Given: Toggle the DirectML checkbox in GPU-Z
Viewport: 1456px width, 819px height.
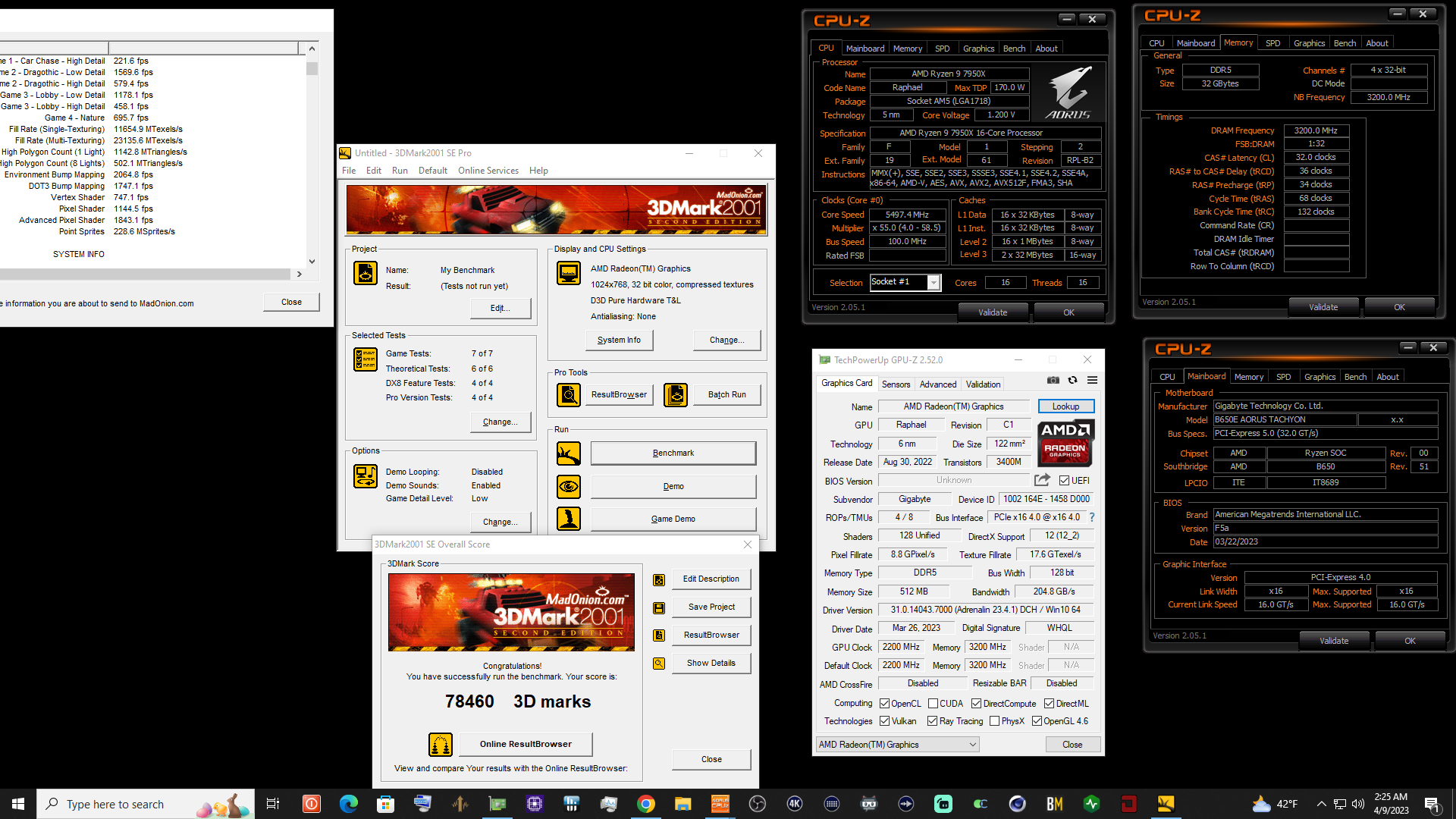Looking at the screenshot, I should pos(1049,704).
